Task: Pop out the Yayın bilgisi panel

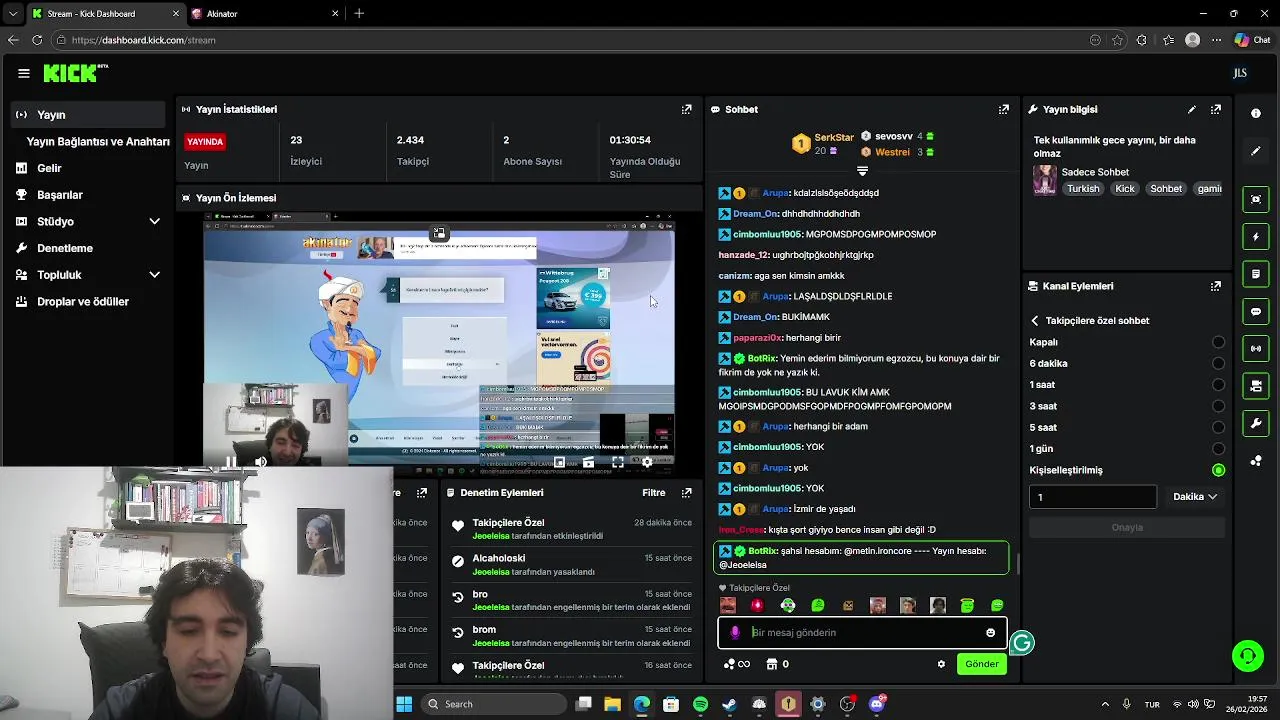Action: click(1215, 109)
